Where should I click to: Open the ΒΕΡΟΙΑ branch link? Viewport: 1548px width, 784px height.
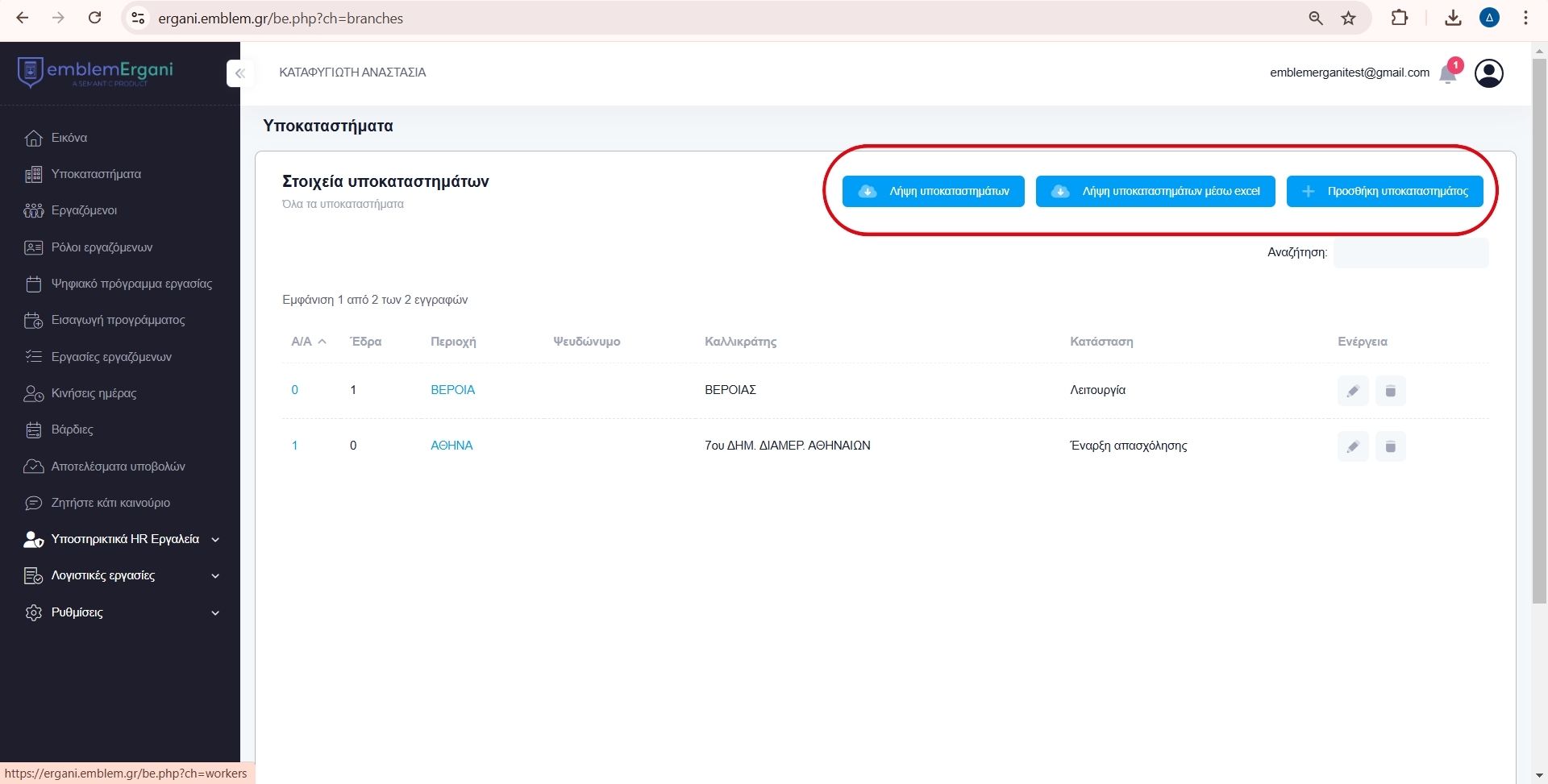pos(452,390)
